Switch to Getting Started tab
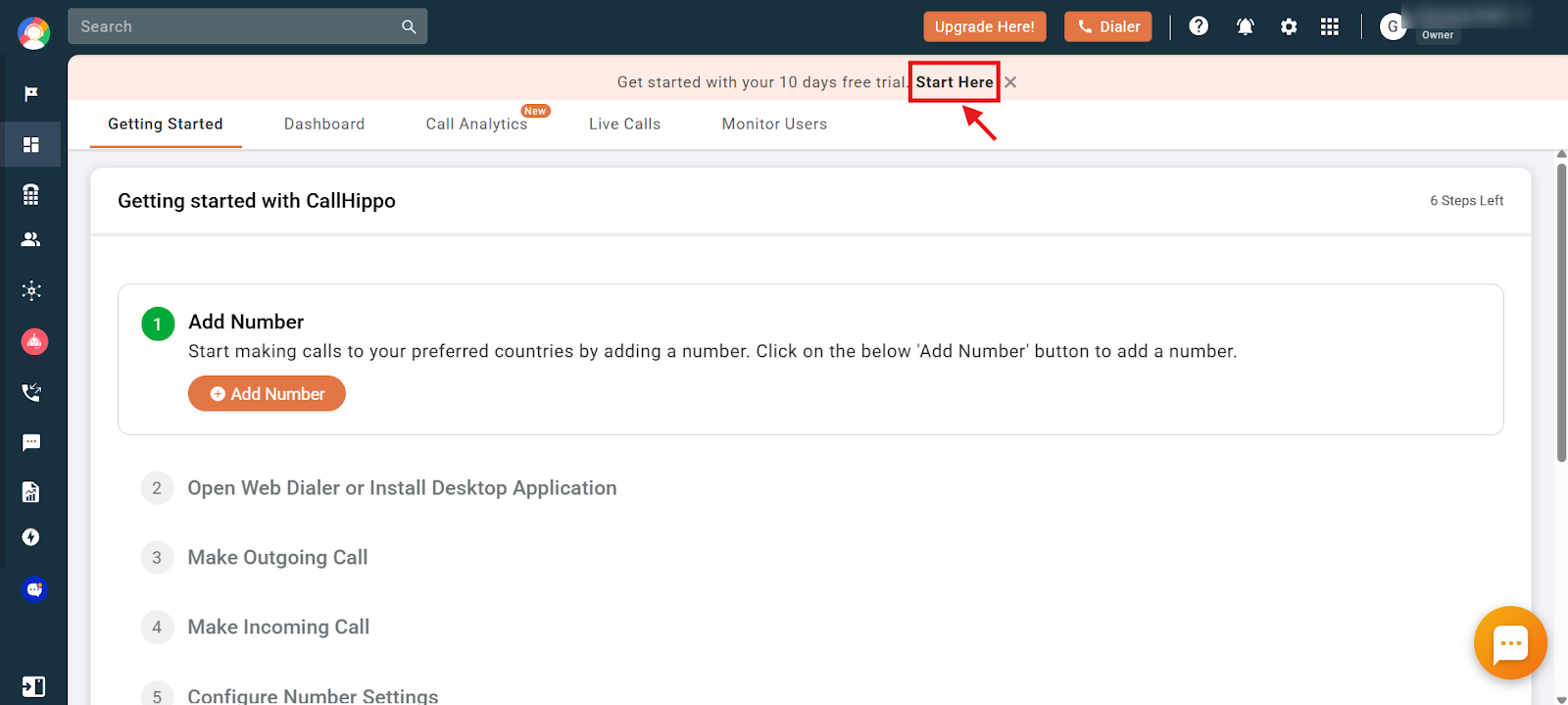The image size is (1568, 705). pyautogui.click(x=166, y=124)
